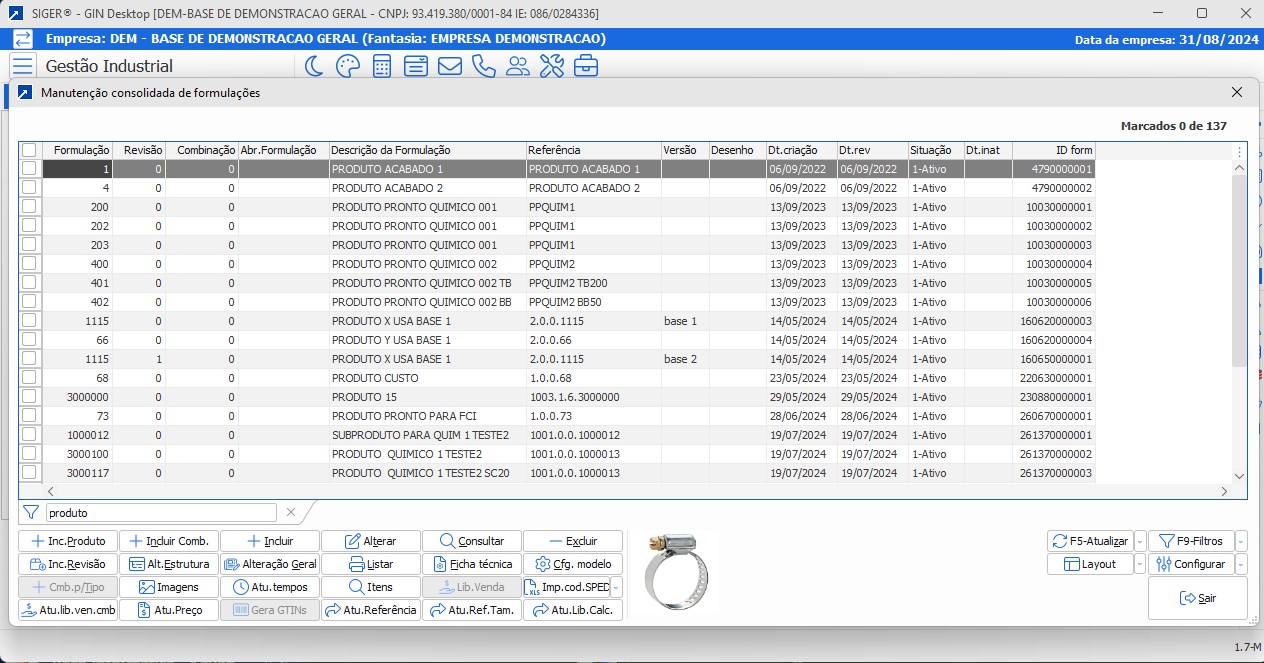
Task: Tick the checkbox for PRODUTO CUSTO row
Action: coord(29,377)
